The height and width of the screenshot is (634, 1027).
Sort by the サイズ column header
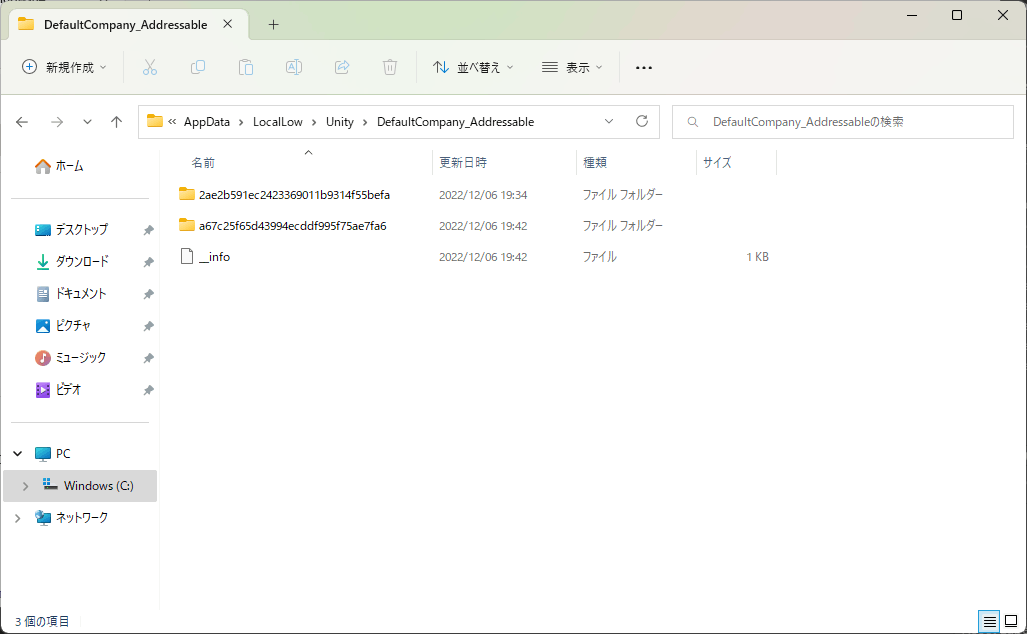click(x=717, y=162)
